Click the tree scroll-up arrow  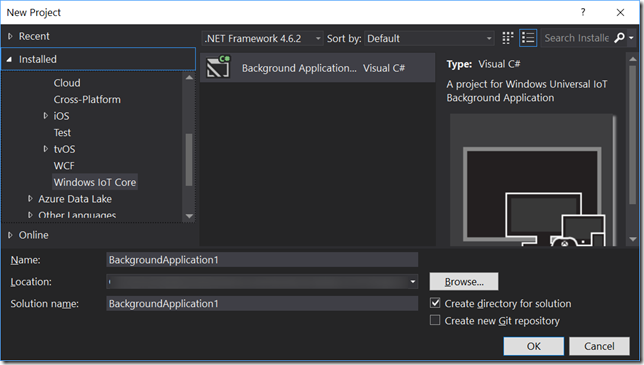(x=189, y=78)
